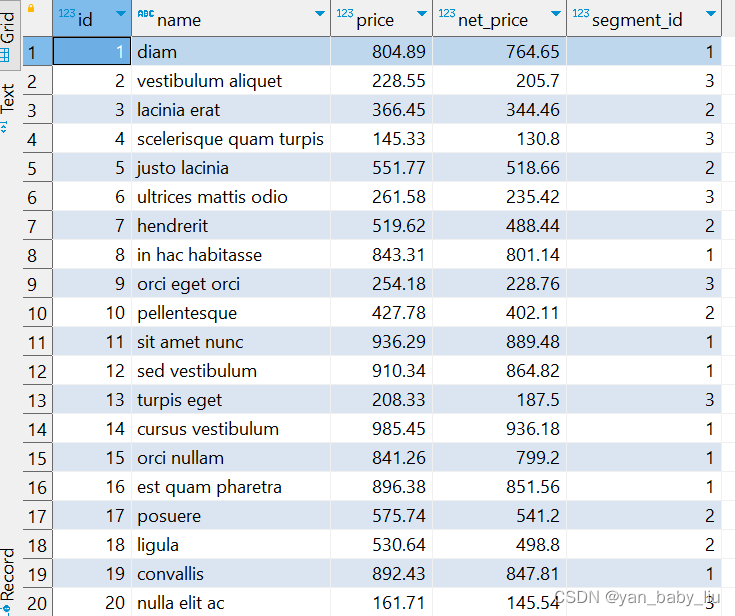Click id cell of the diam row
The height and width of the screenshot is (616, 735).
click(92, 52)
